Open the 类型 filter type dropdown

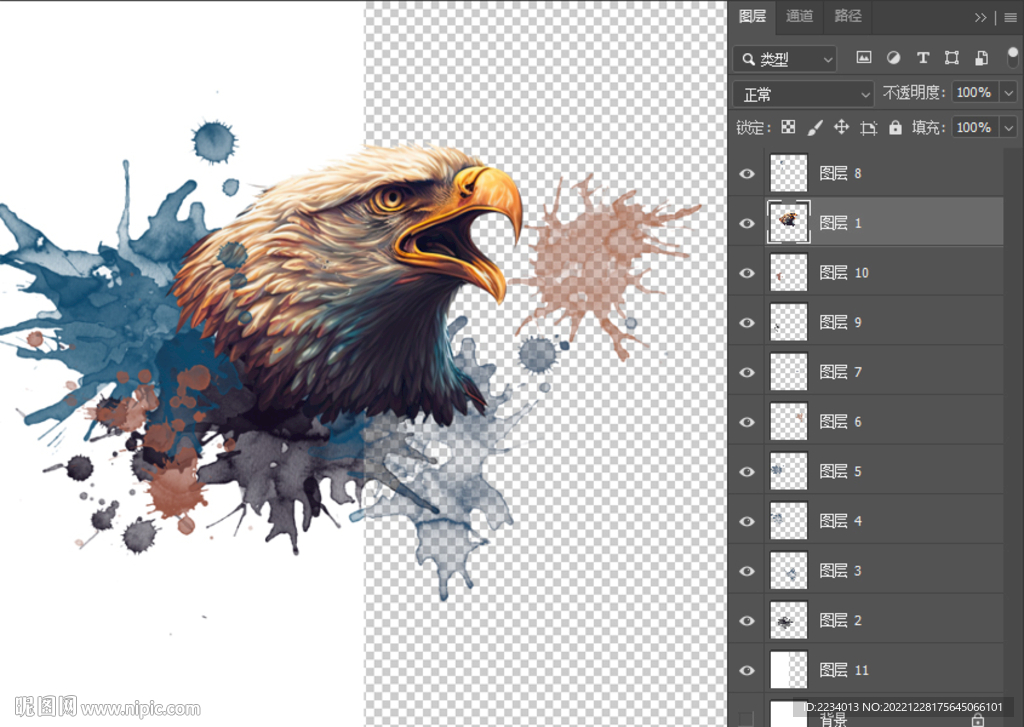pos(785,59)
